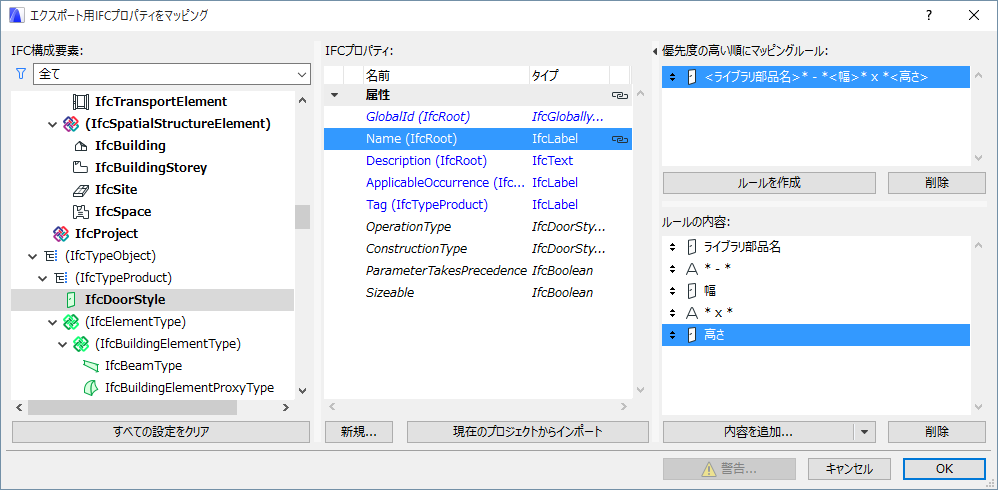Click the IfcSpace icon
998x490 pixels.
click(81, 212)
